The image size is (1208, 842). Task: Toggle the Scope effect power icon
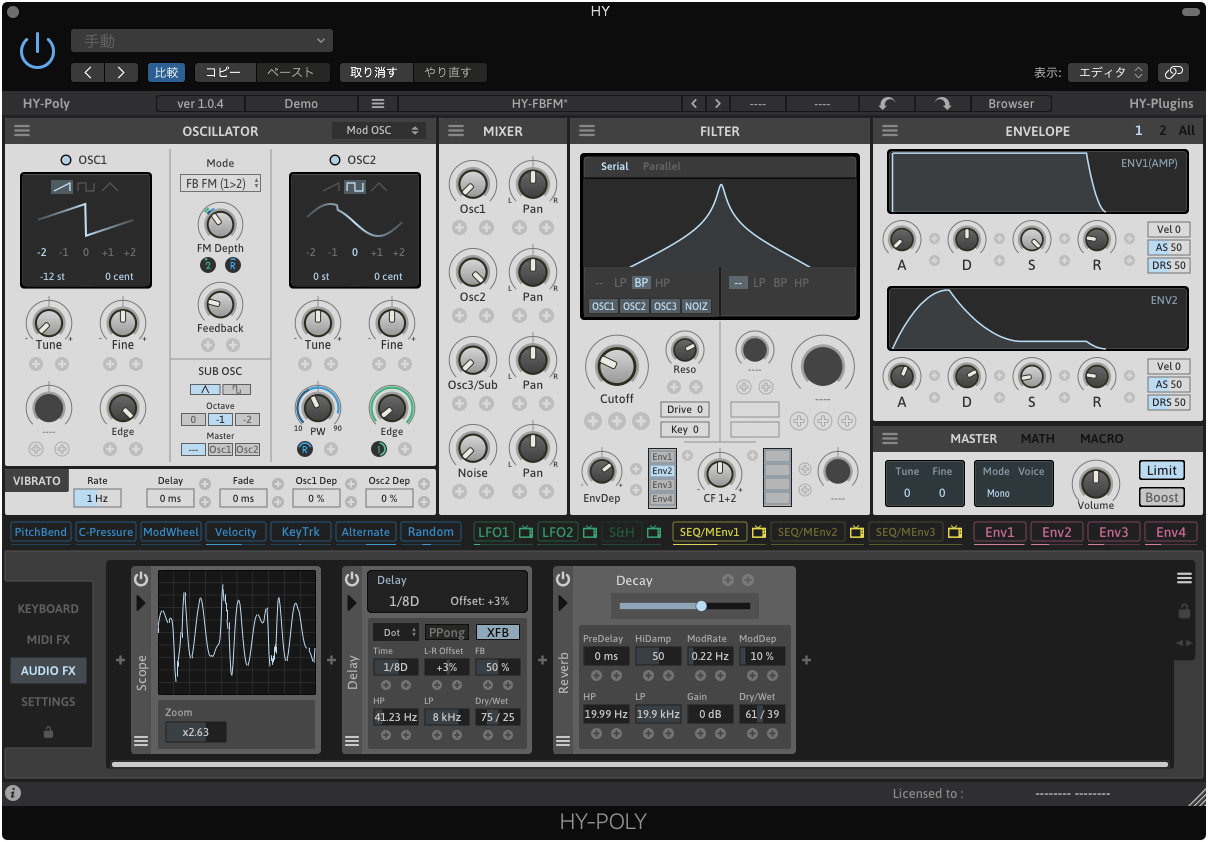(141, 580)
